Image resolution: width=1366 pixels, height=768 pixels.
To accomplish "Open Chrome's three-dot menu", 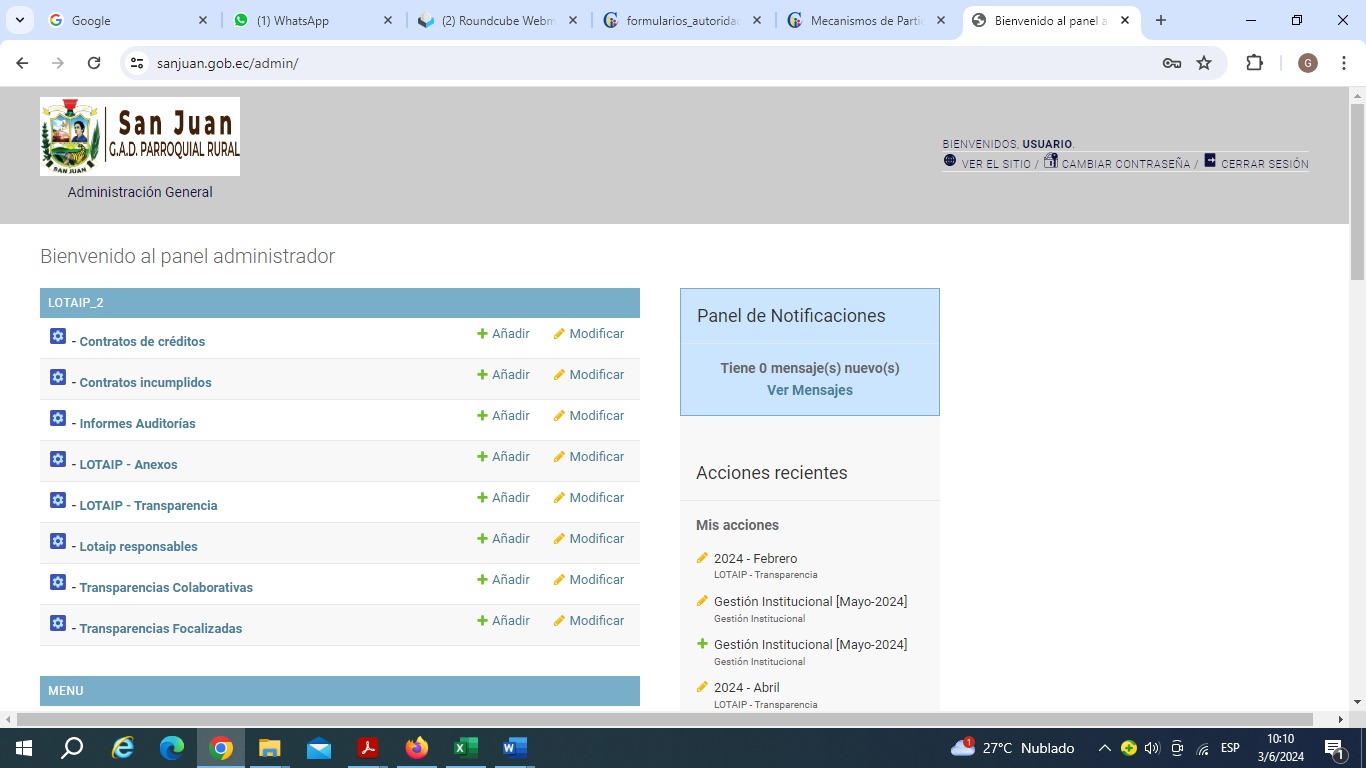I will click(1344, 63).
